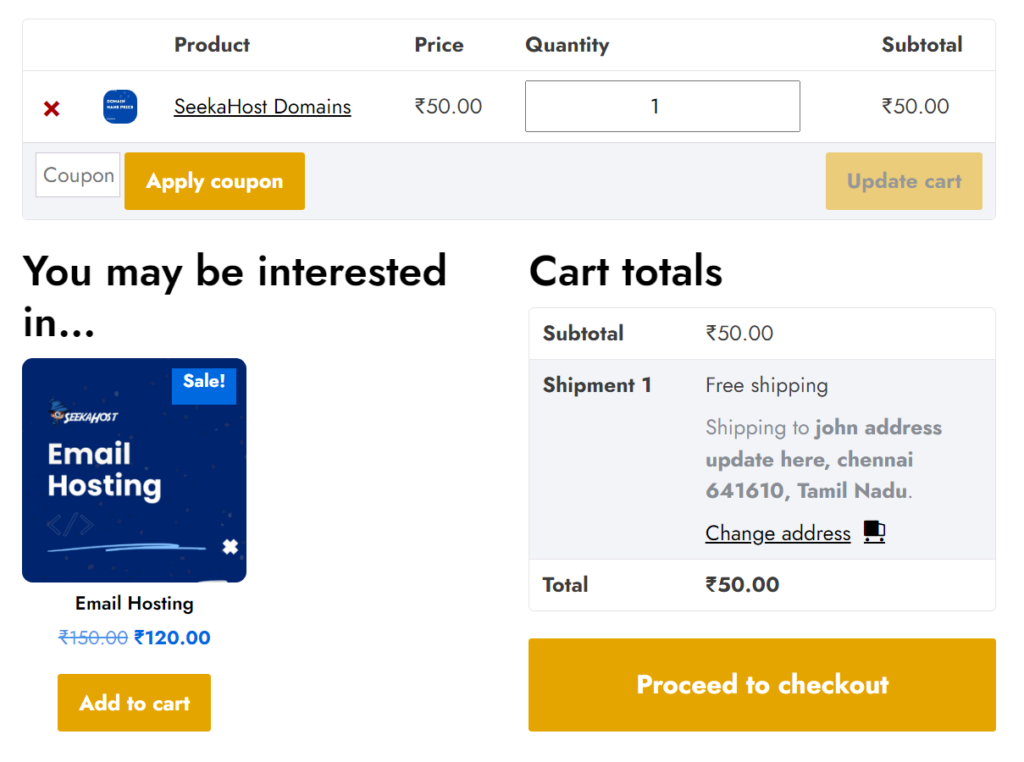Click the blue SeekaHost Domains product logo
Viewport: 1024px width, 762px height.
[x=119, y=106]
